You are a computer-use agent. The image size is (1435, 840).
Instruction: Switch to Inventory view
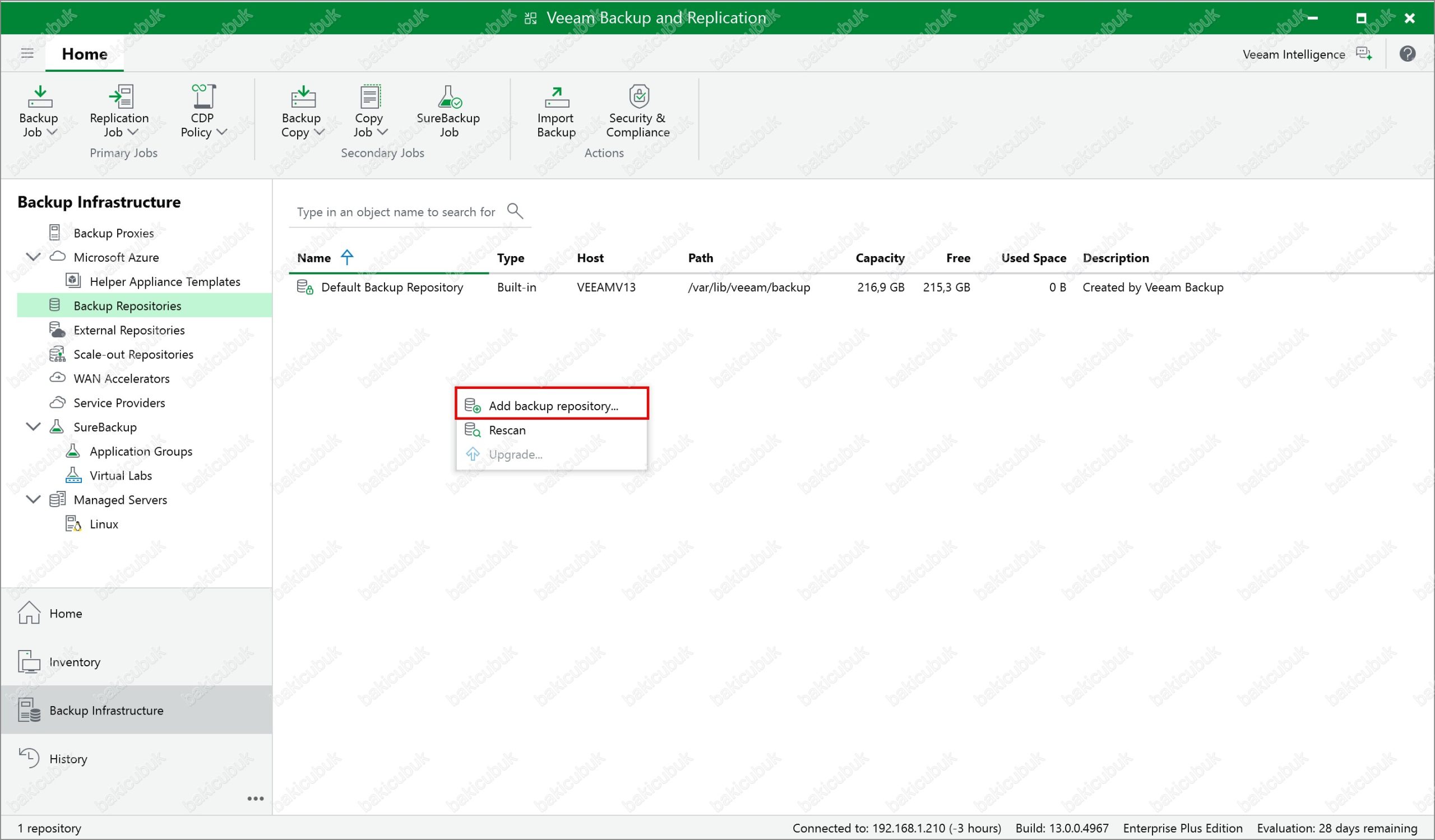pos(74,662)
